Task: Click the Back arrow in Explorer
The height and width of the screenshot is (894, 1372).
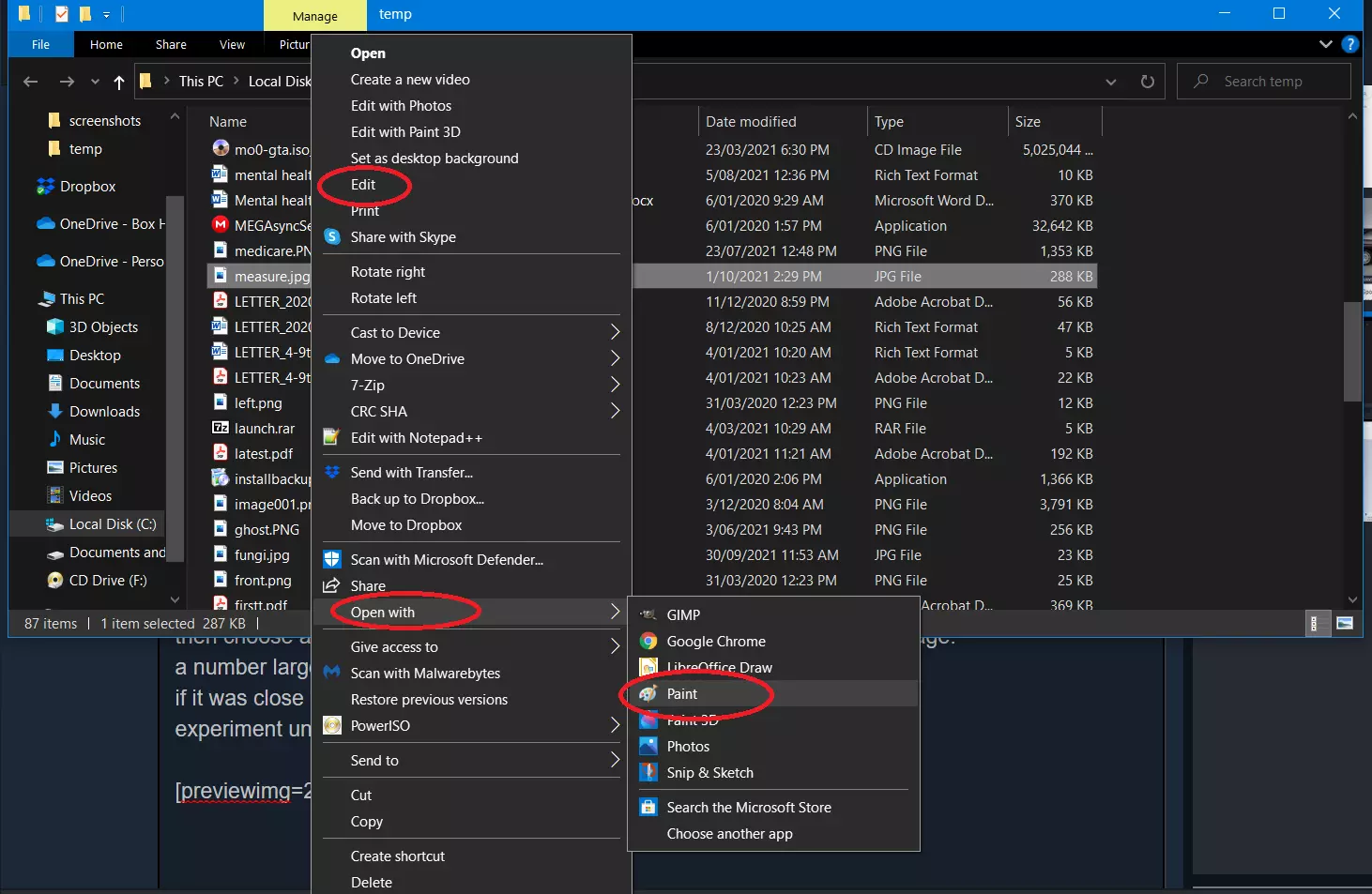Action: (x=30, y=82)
